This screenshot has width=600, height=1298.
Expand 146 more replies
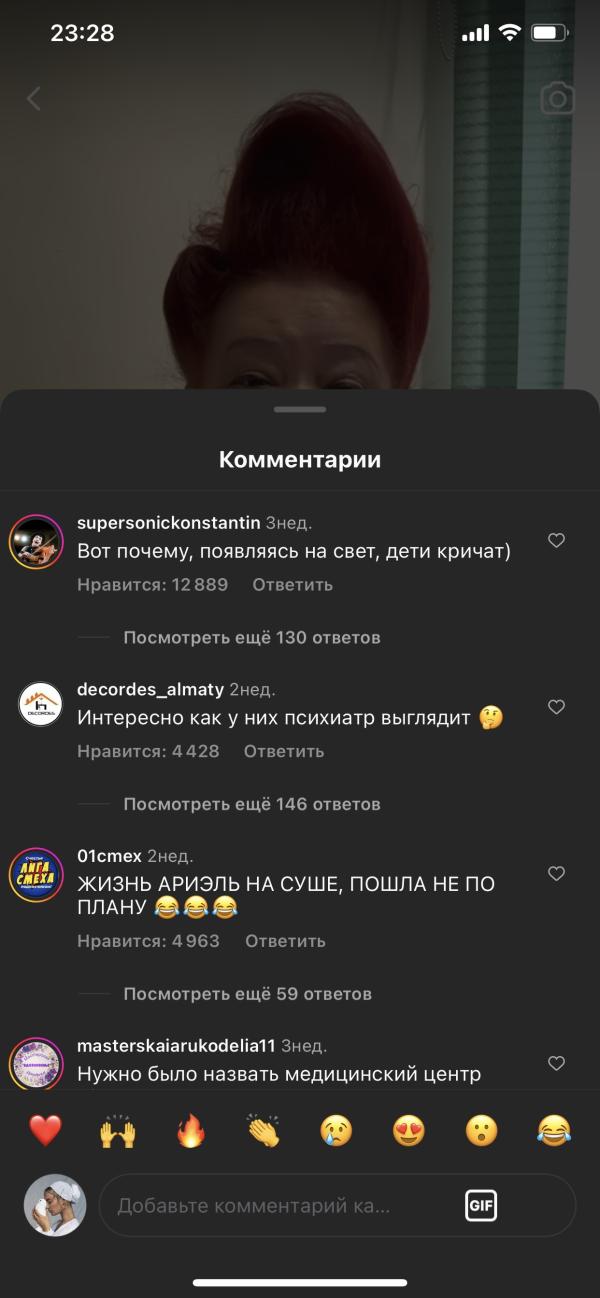point(251,804)
